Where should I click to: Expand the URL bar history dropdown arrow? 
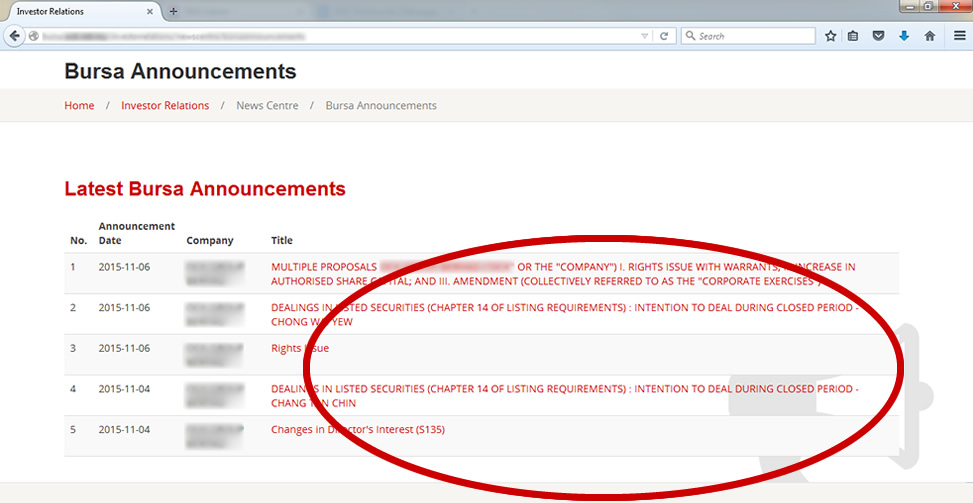click(x=645, y=36)
